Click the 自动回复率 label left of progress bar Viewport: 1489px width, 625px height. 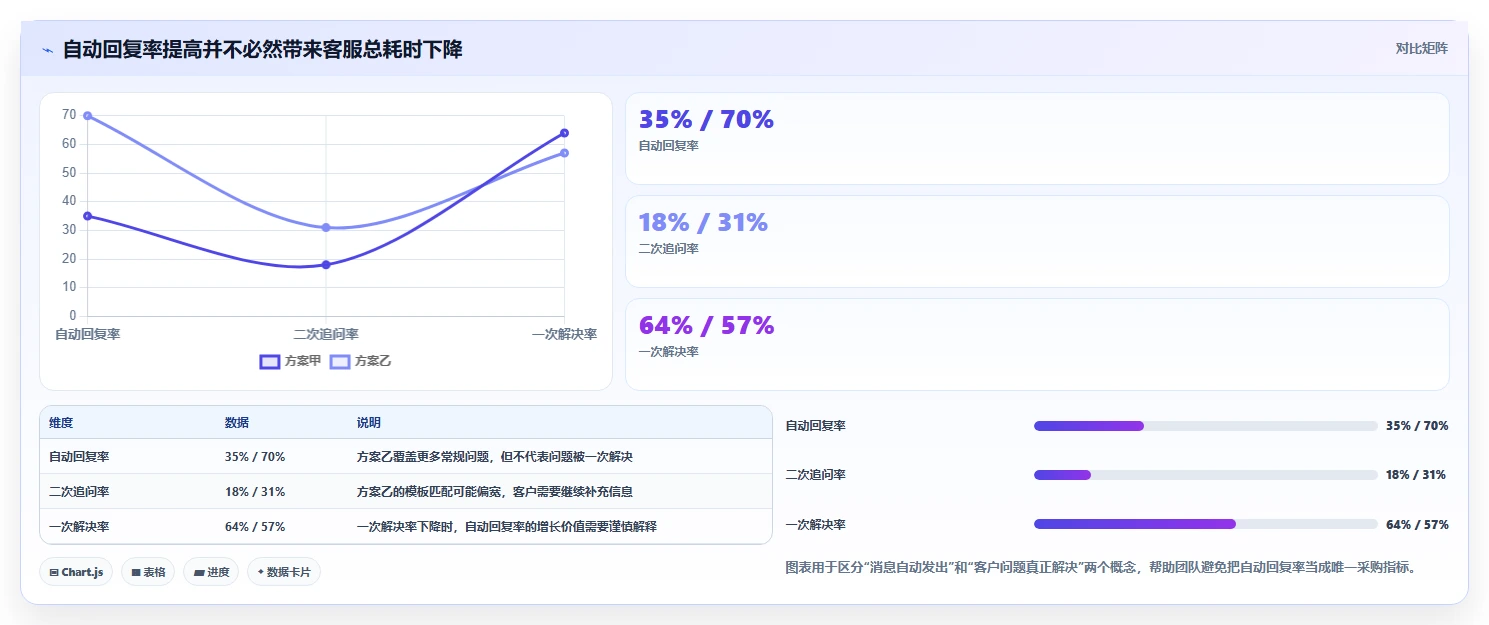816,426
